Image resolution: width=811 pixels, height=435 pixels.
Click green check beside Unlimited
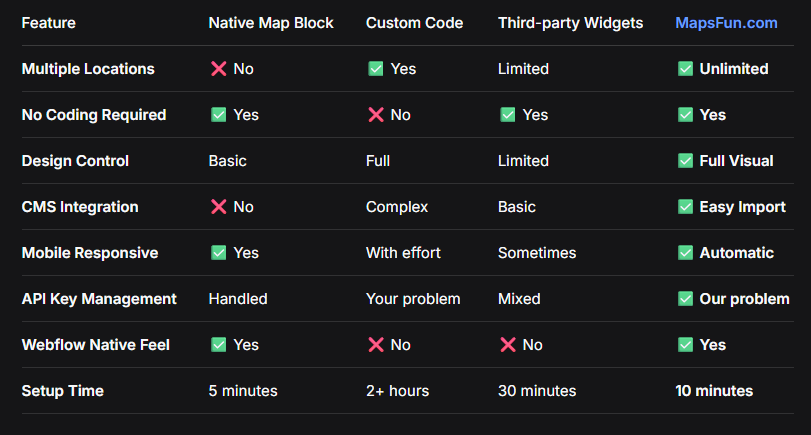pyautogui.click(x=685, y=69)
